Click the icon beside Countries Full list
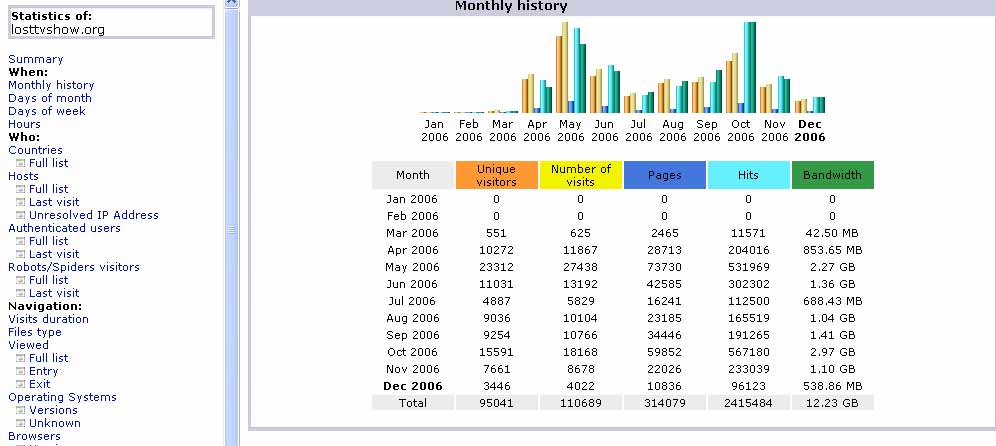 click(20, 163)
